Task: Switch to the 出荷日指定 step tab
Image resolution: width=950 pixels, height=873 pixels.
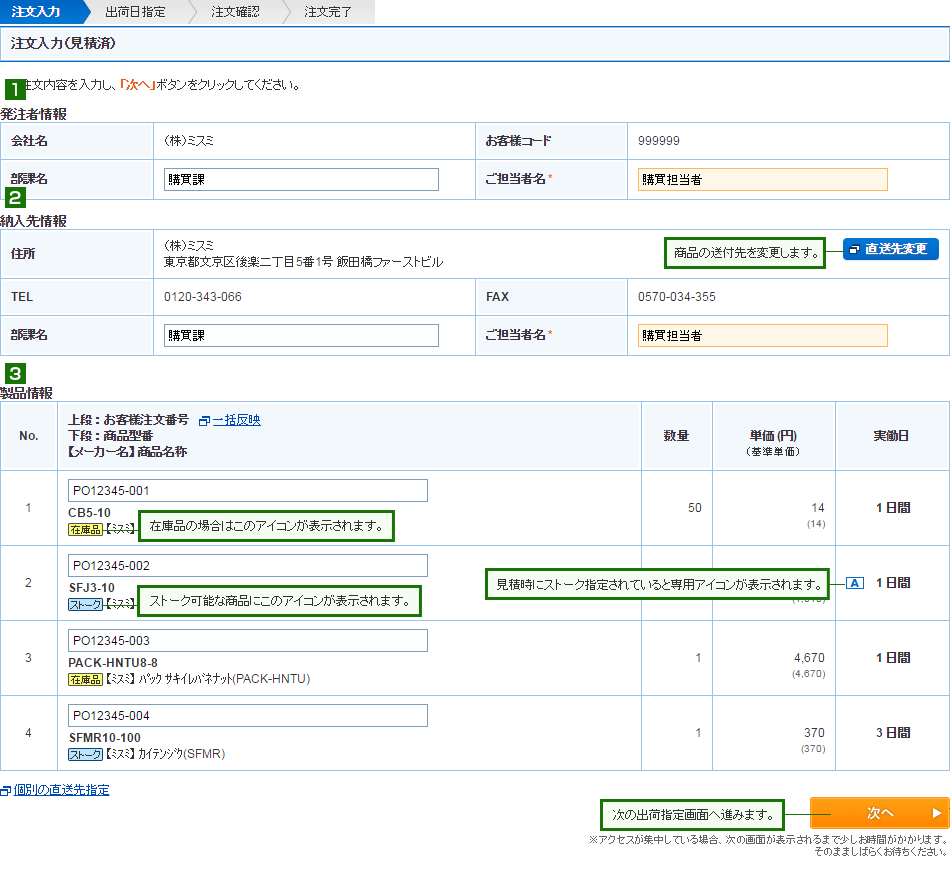Action: click(135, 12)
